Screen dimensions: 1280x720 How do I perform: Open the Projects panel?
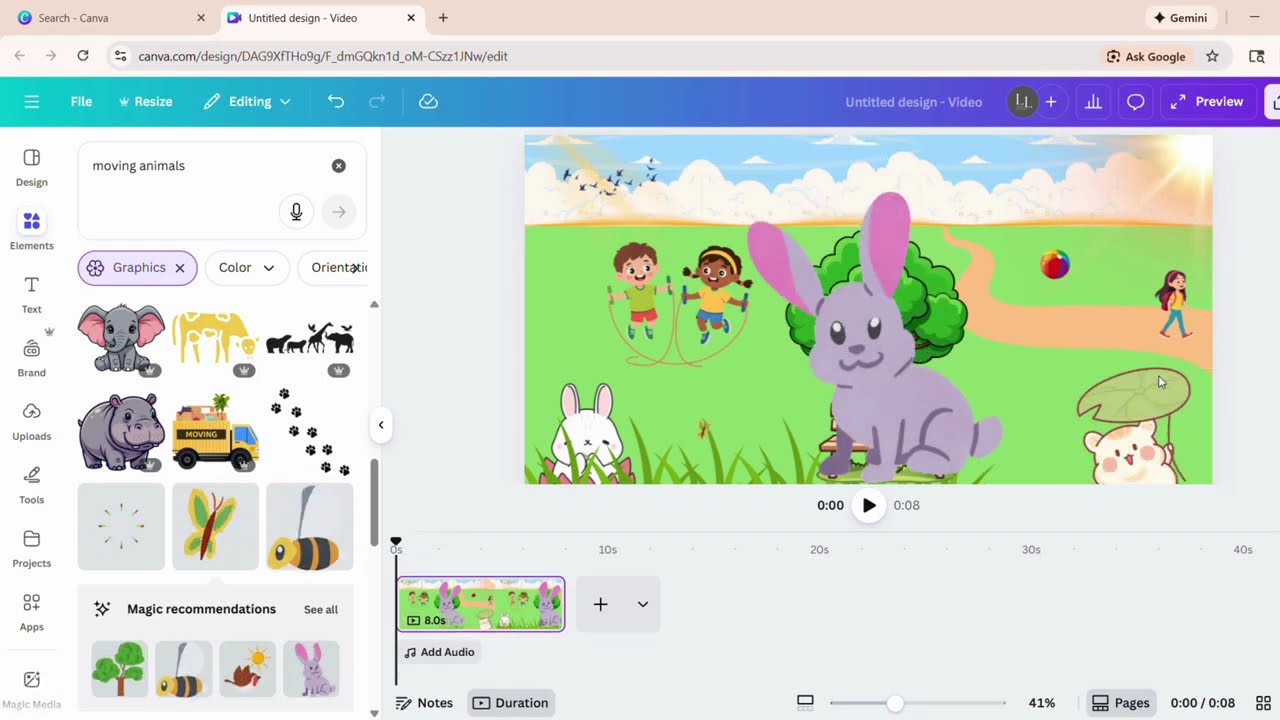click(x=32, y=549)
